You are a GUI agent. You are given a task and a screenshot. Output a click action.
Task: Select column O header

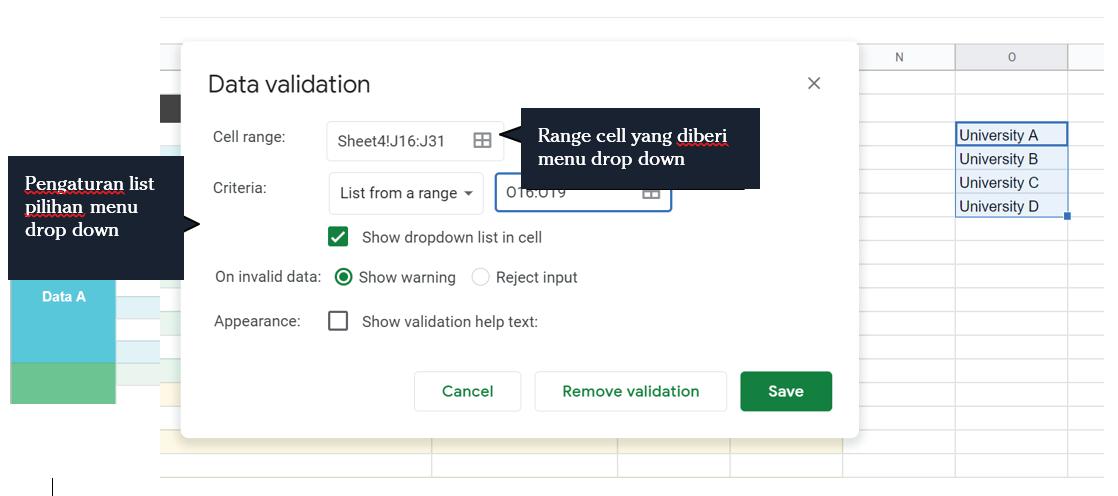1011,57
